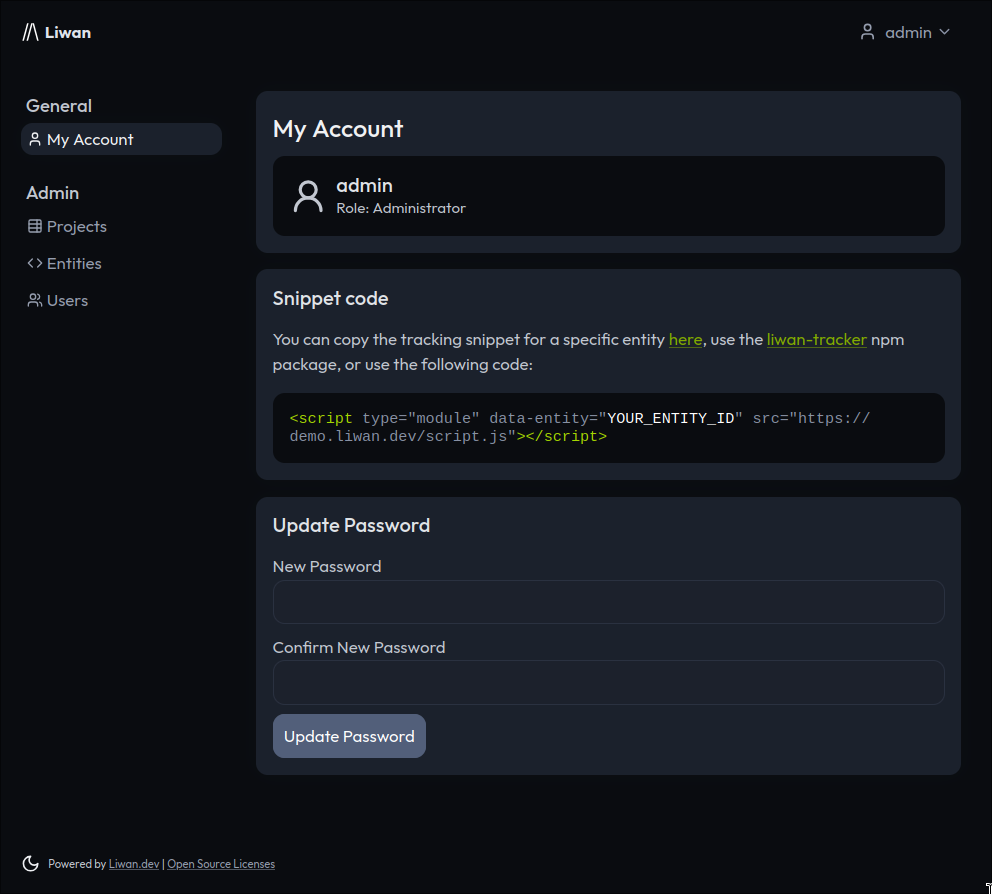Click the 'Role: Administrator' text
Viewport: 992px width, 894px height.
coord(400,208)
